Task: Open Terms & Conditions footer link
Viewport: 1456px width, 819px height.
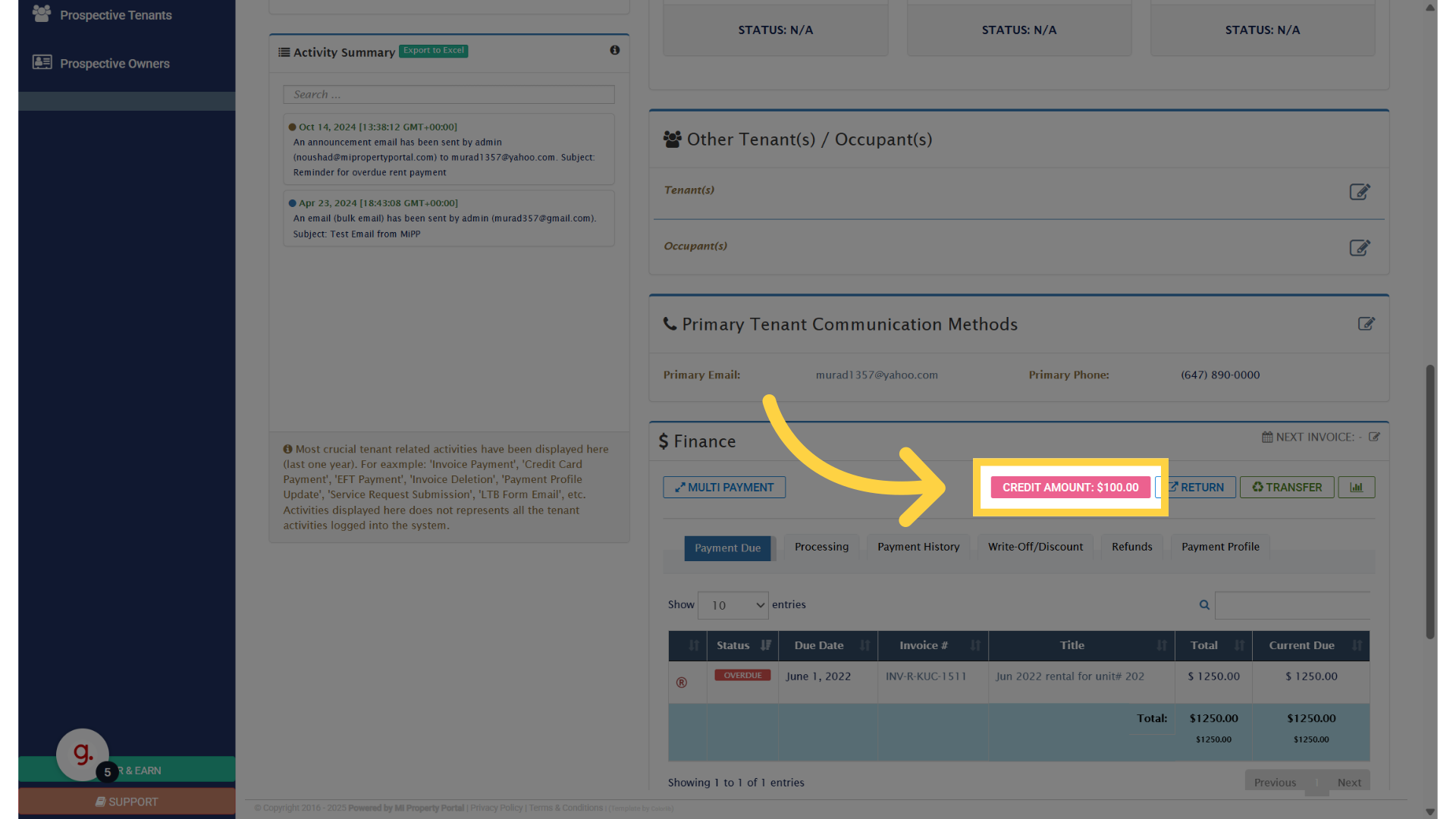Action: pos(566,808)
